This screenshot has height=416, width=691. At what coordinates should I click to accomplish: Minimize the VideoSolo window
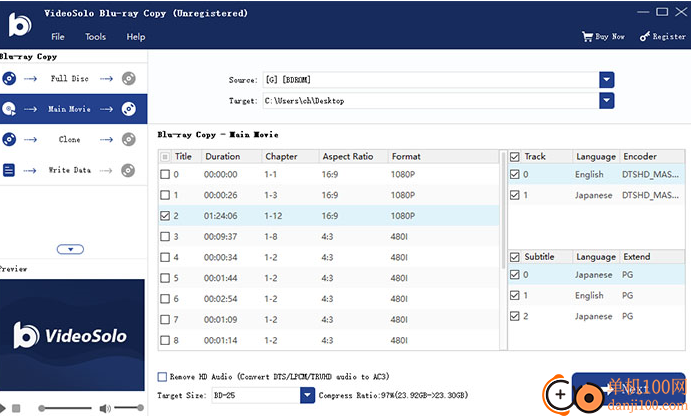tap(643, 12)
